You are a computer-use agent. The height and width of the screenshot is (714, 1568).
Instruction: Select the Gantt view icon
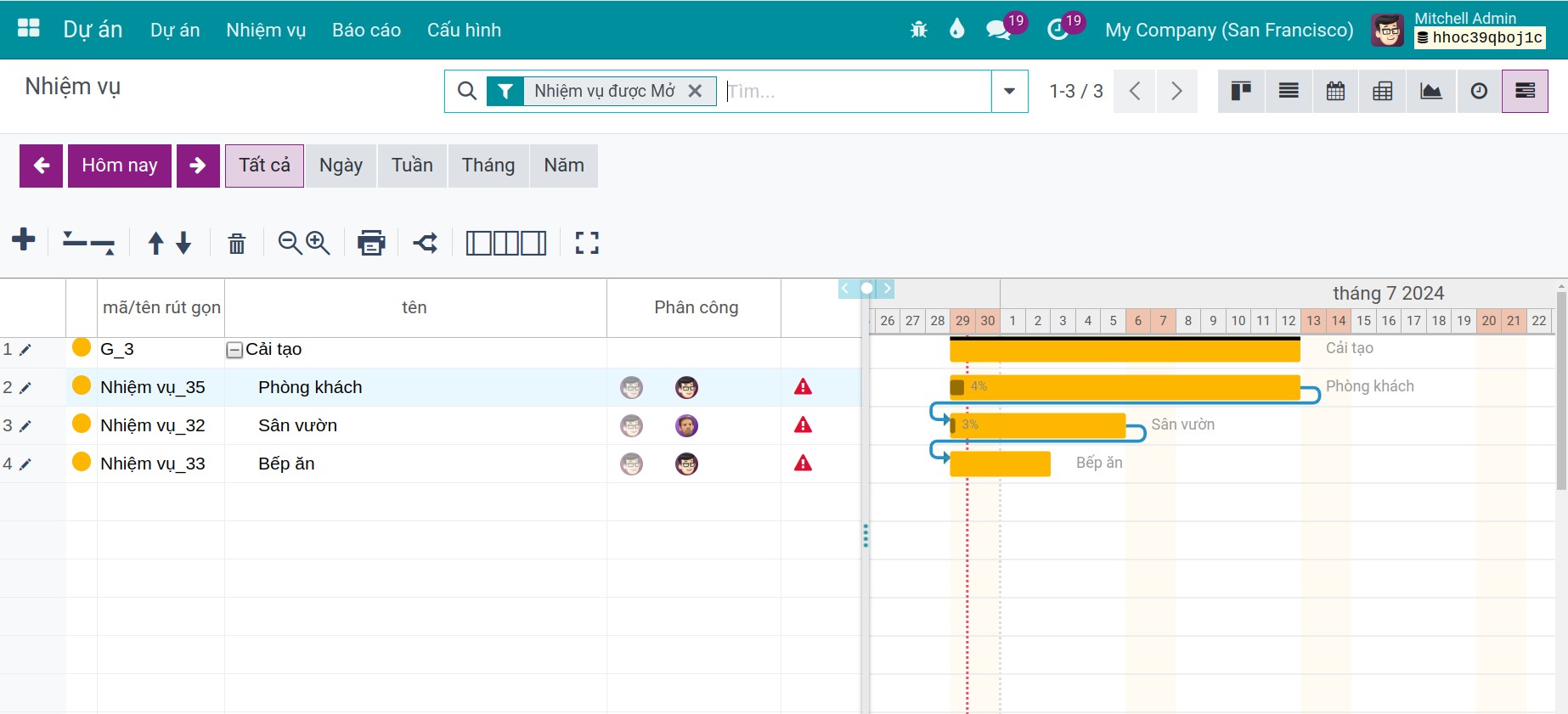click(x=1525, y=91)
